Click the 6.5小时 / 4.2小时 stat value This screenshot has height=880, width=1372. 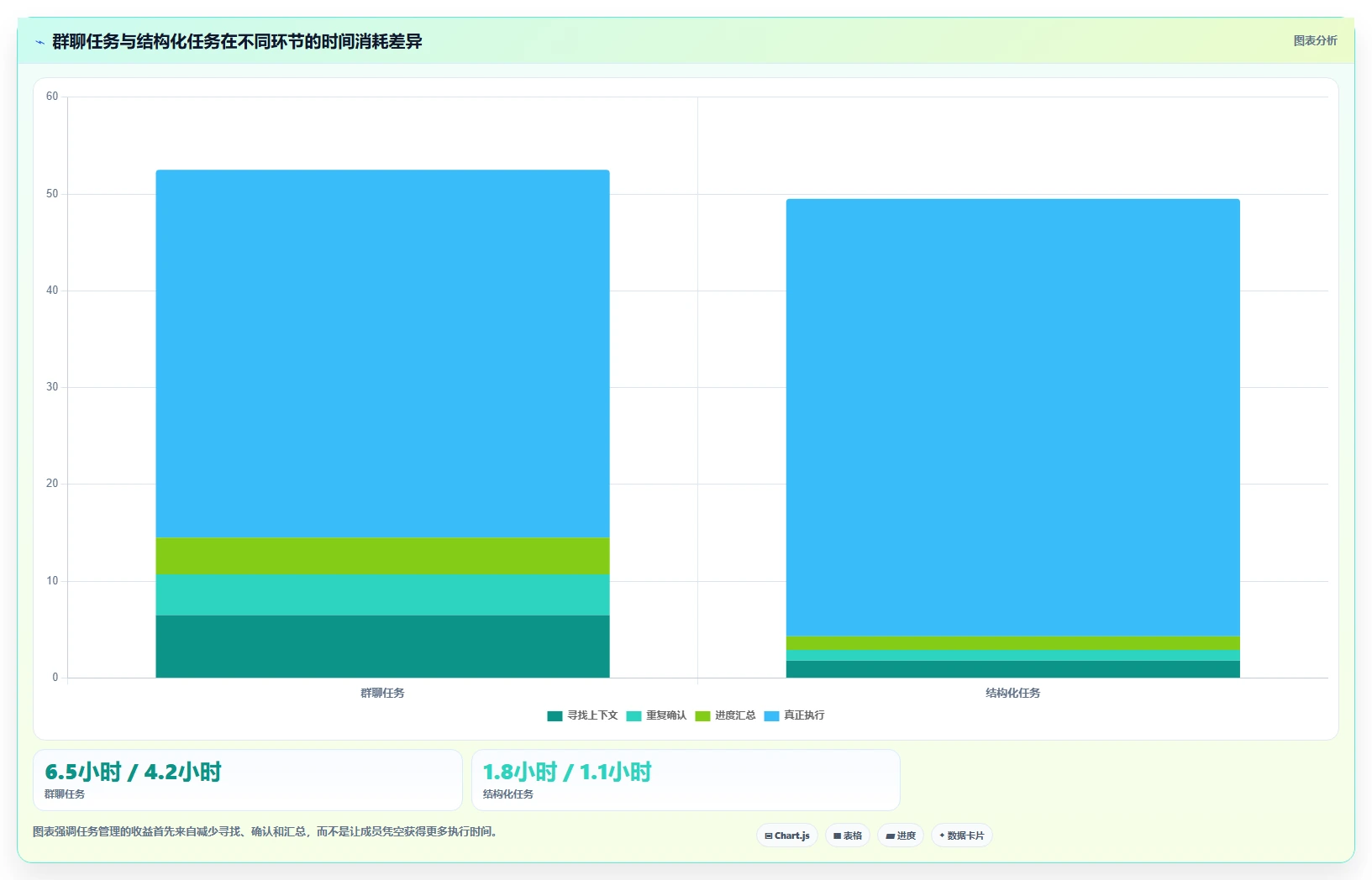(133, 772)
